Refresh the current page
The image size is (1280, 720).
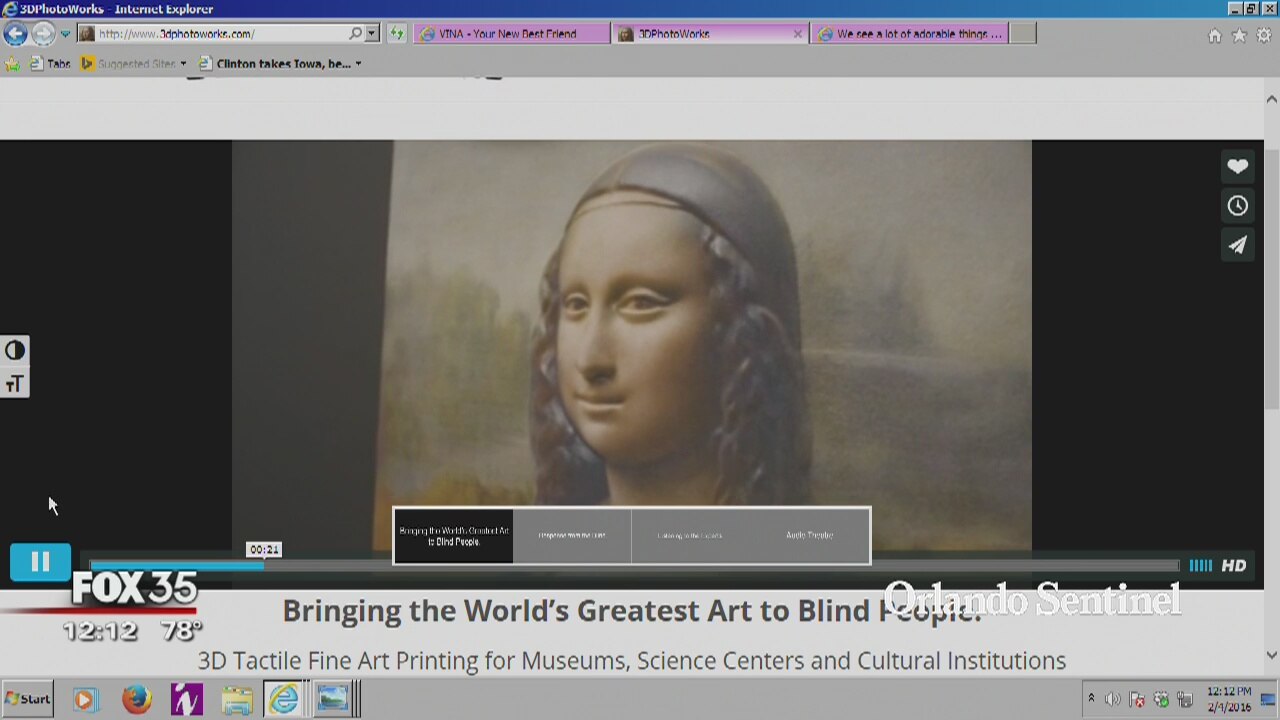tap(397, 33)
